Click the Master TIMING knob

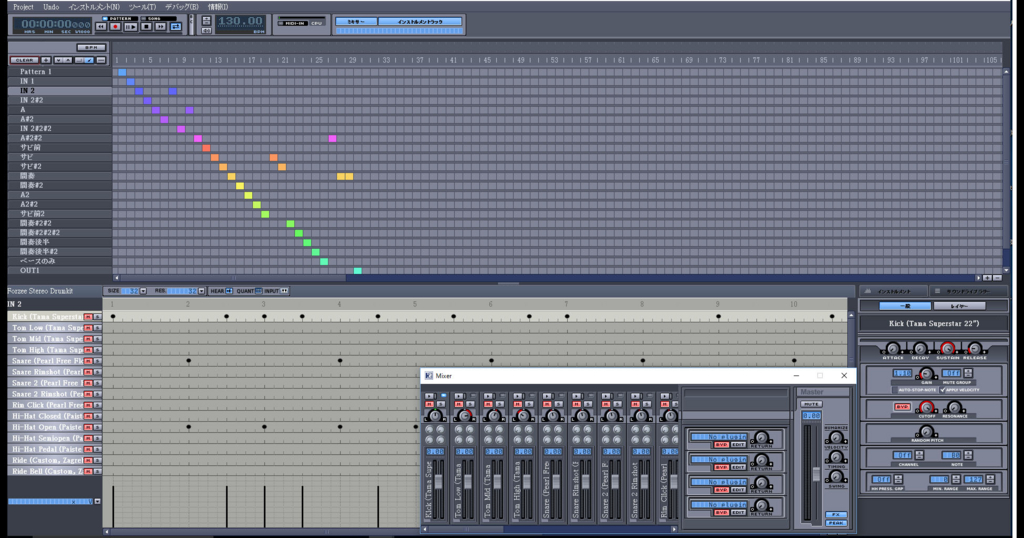pyautogui.click(x=835, y=458)
